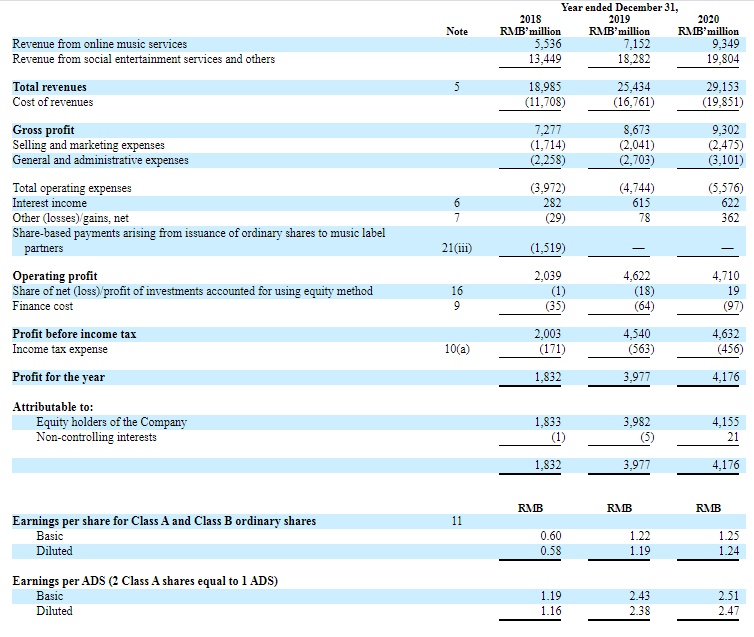The image size is (754, 637).
Task: Click the 2020 other gains value 362
Action: (730, 218)
